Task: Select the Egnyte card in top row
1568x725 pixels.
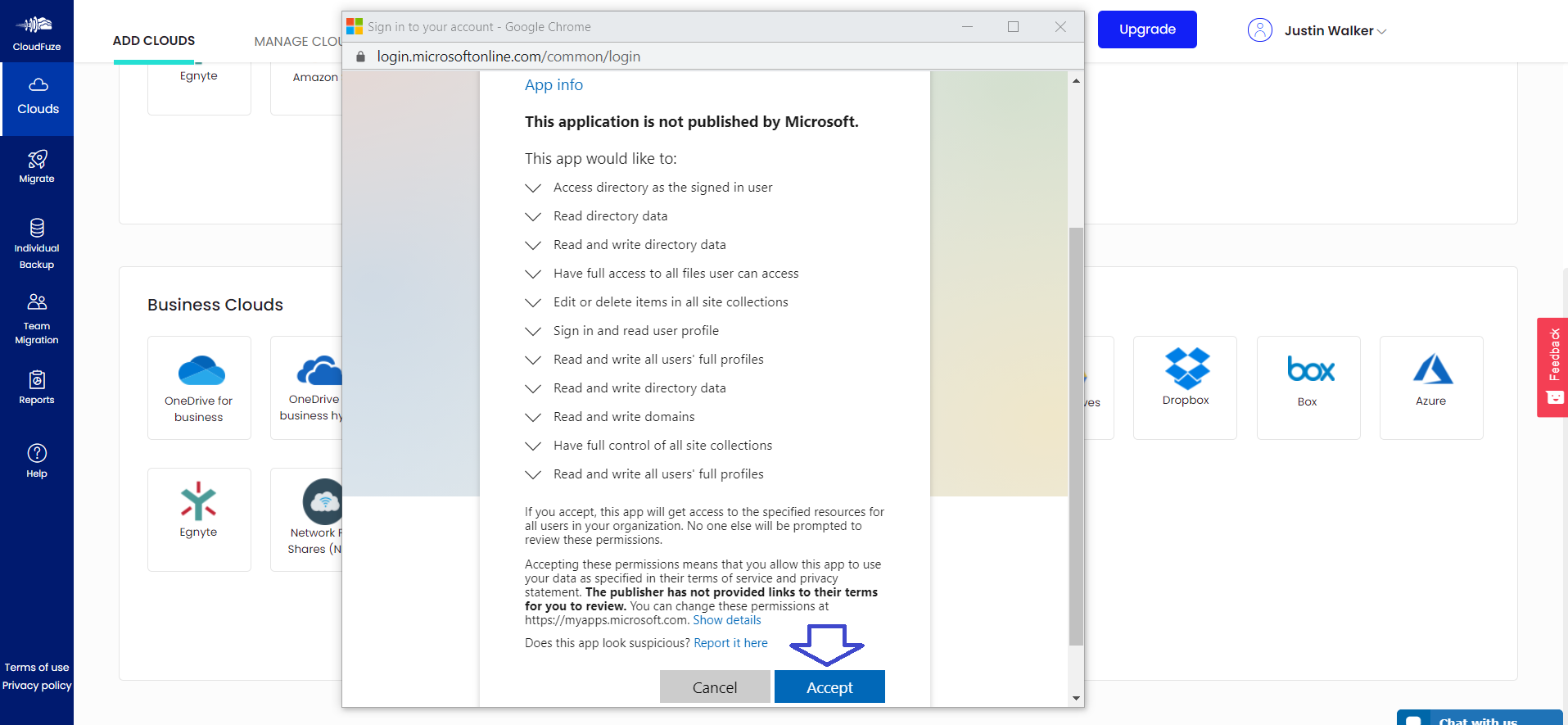Action: pyautogui.click(x=199, y=88)
